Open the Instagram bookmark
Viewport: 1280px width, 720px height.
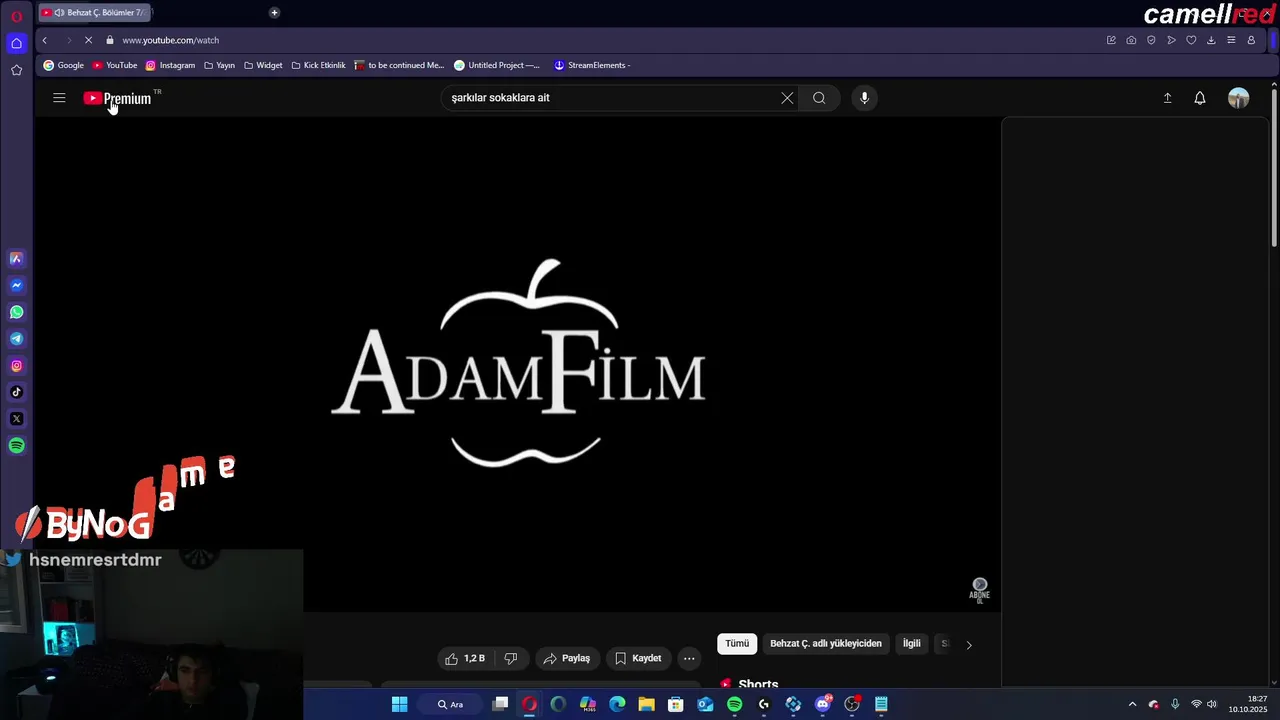pyautogui.click(x=170, y=65)
